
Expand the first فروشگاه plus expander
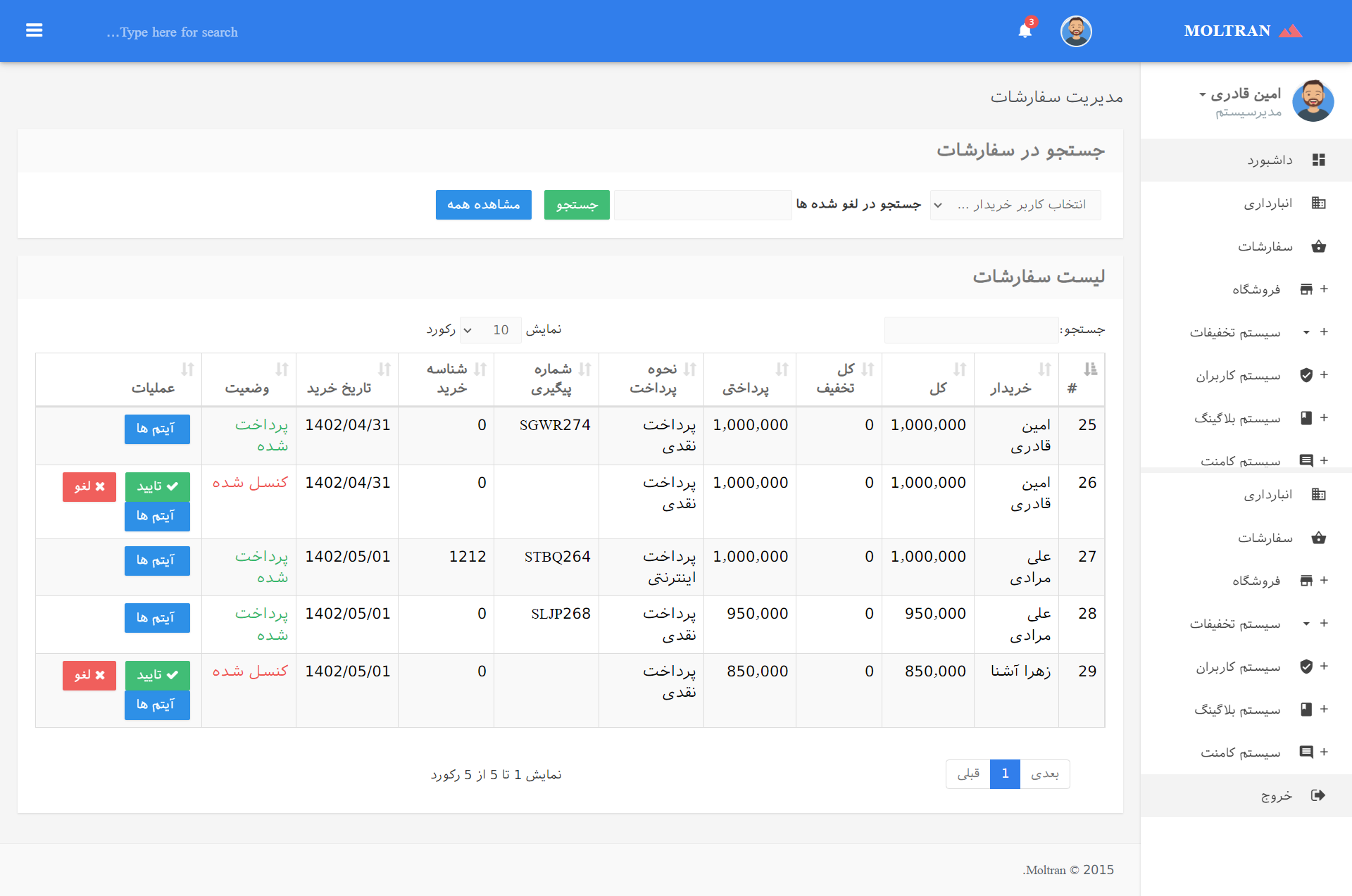tap(1324, 289)
